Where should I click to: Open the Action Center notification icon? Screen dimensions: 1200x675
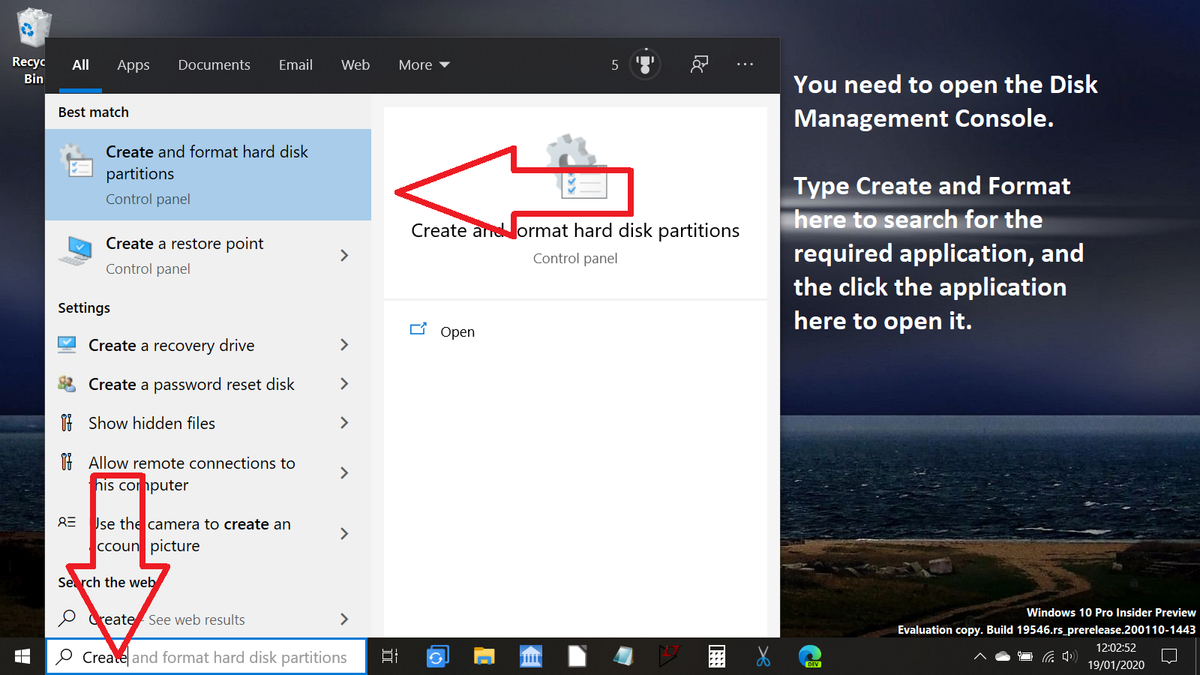click(1168, 657)
